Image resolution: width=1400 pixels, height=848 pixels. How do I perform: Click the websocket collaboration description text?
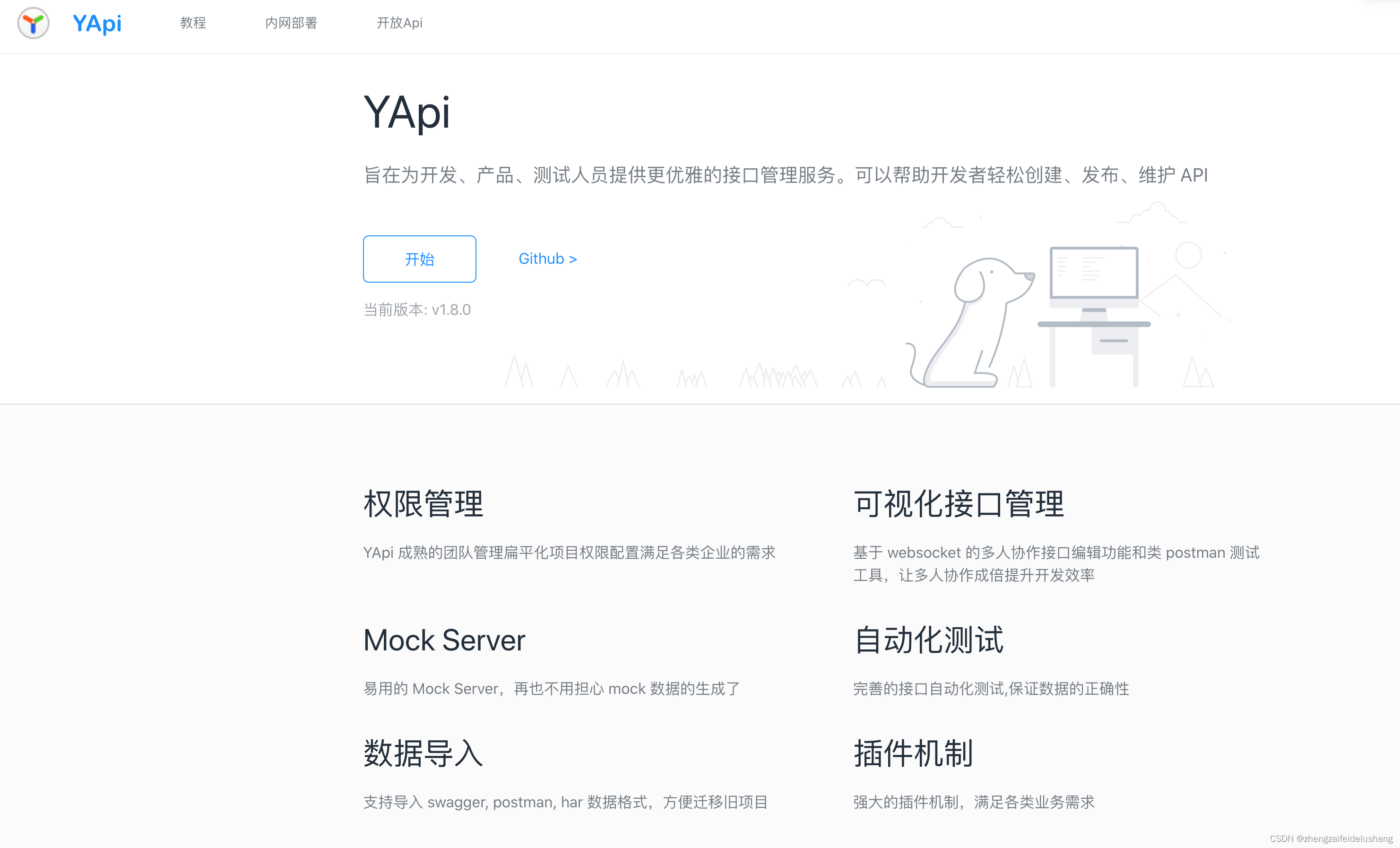(1056, 563)
